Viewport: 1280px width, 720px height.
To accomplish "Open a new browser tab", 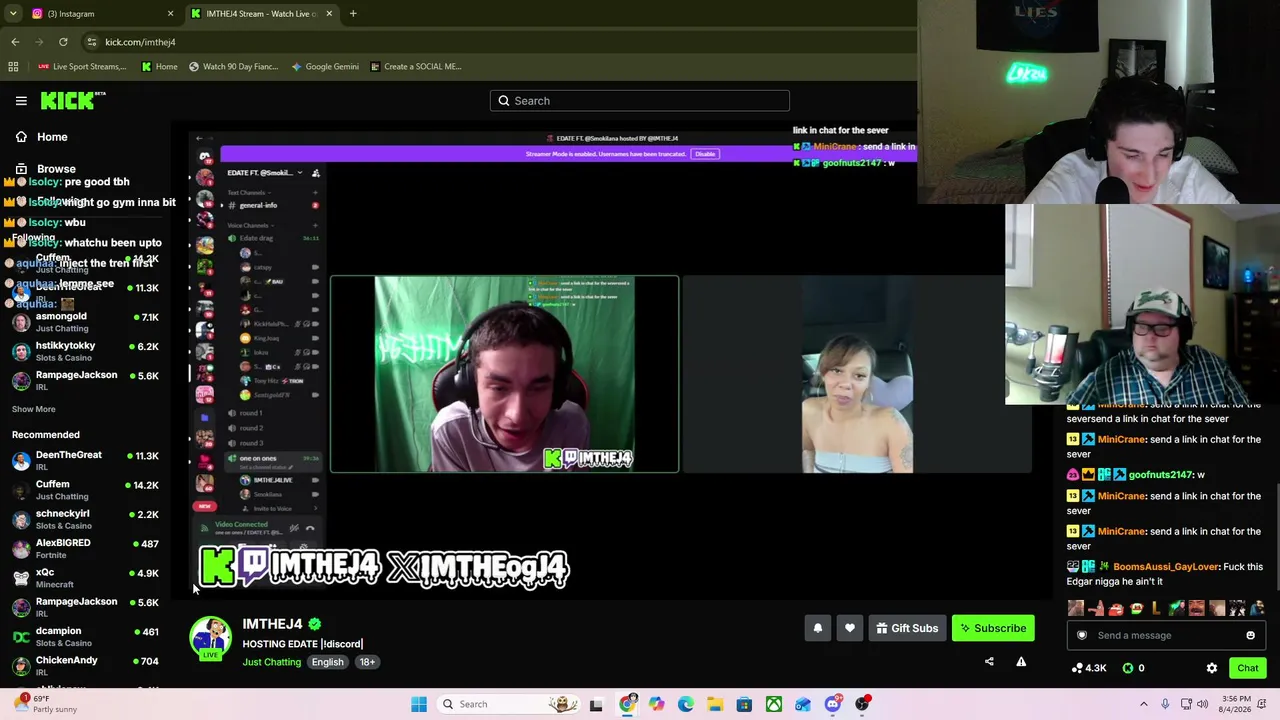I will (353, 14).
